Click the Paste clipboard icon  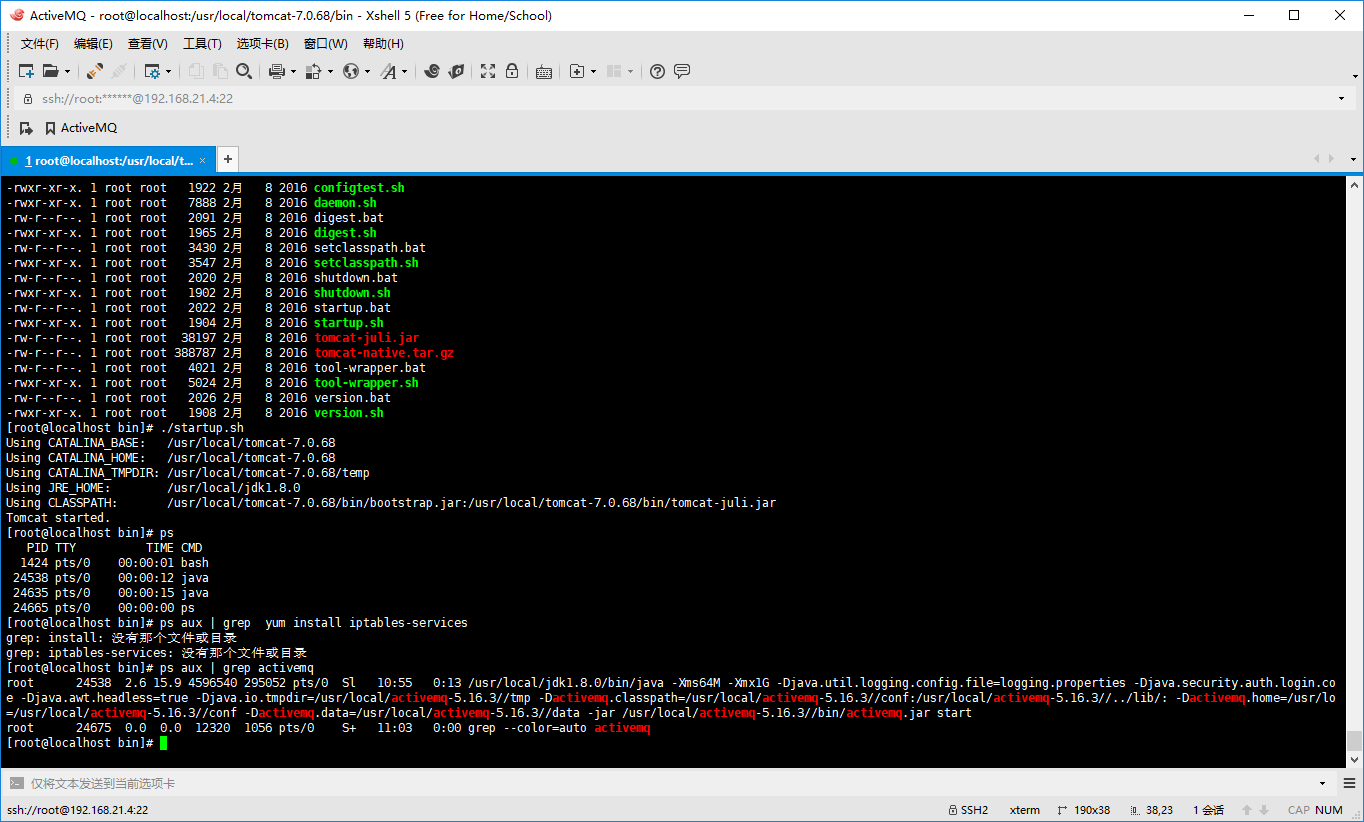pos(220,71)
